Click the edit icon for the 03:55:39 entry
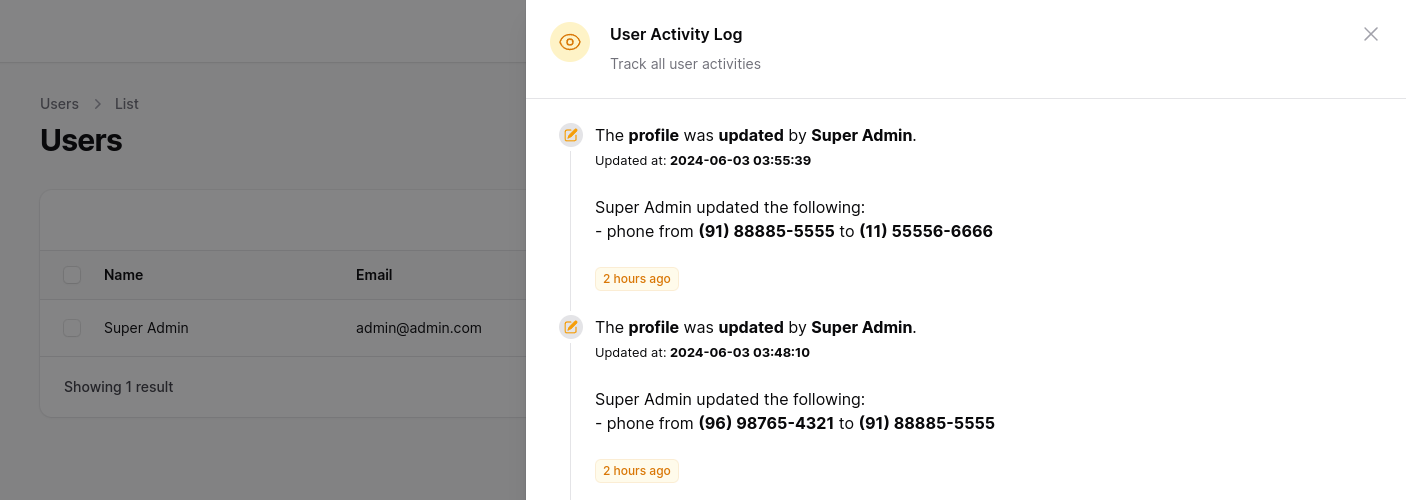Screen dimensions: 1406x500 coord(571,135)
